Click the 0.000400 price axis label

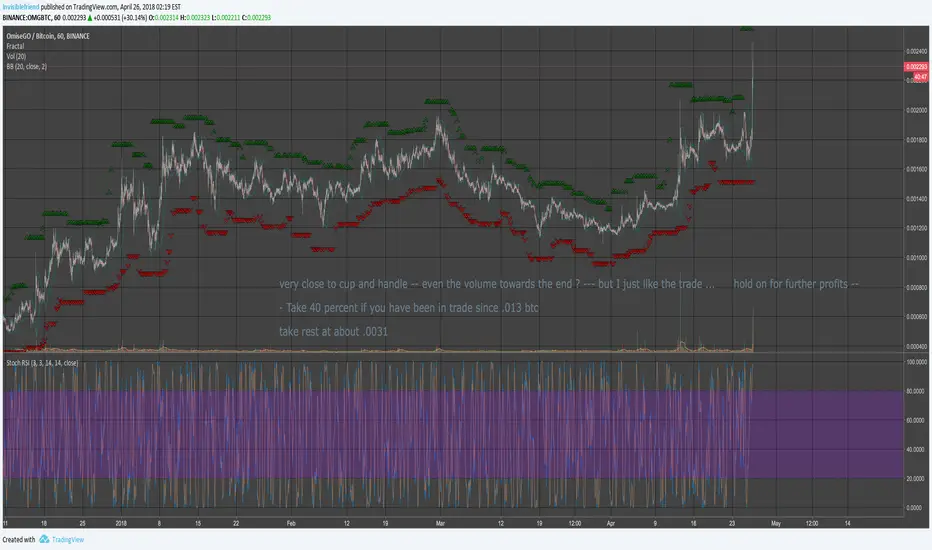pos(917,347)
